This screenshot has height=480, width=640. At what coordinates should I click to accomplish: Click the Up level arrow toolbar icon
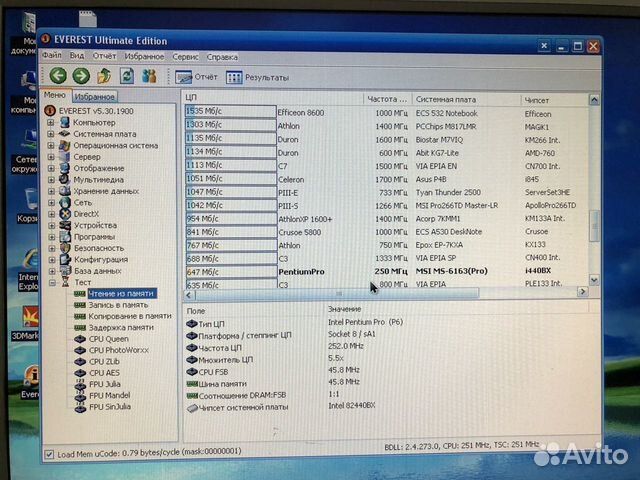pyautogui.click(x=104, y=76)
